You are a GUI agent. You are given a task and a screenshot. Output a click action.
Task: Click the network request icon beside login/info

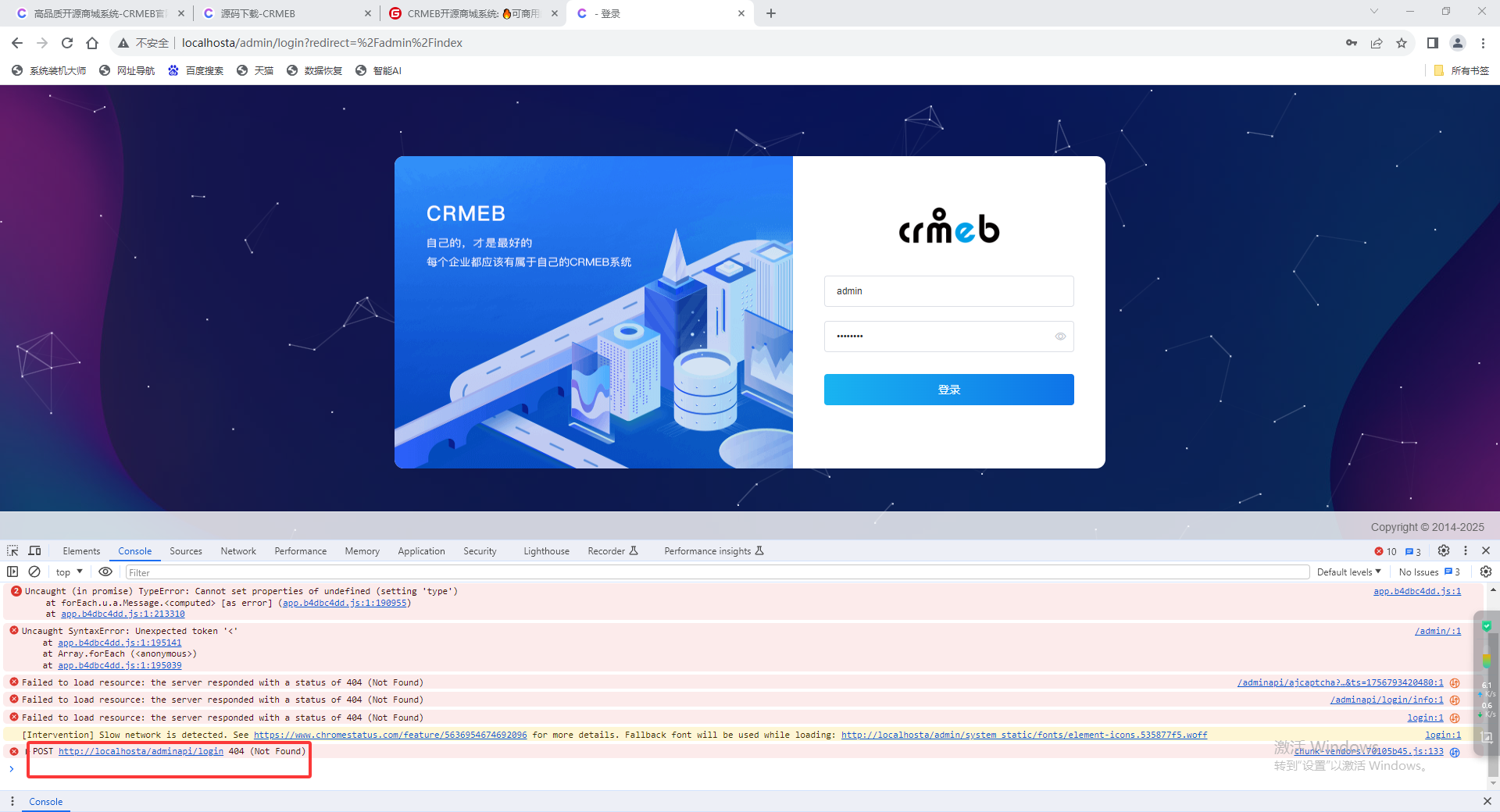click(1455, 700)
